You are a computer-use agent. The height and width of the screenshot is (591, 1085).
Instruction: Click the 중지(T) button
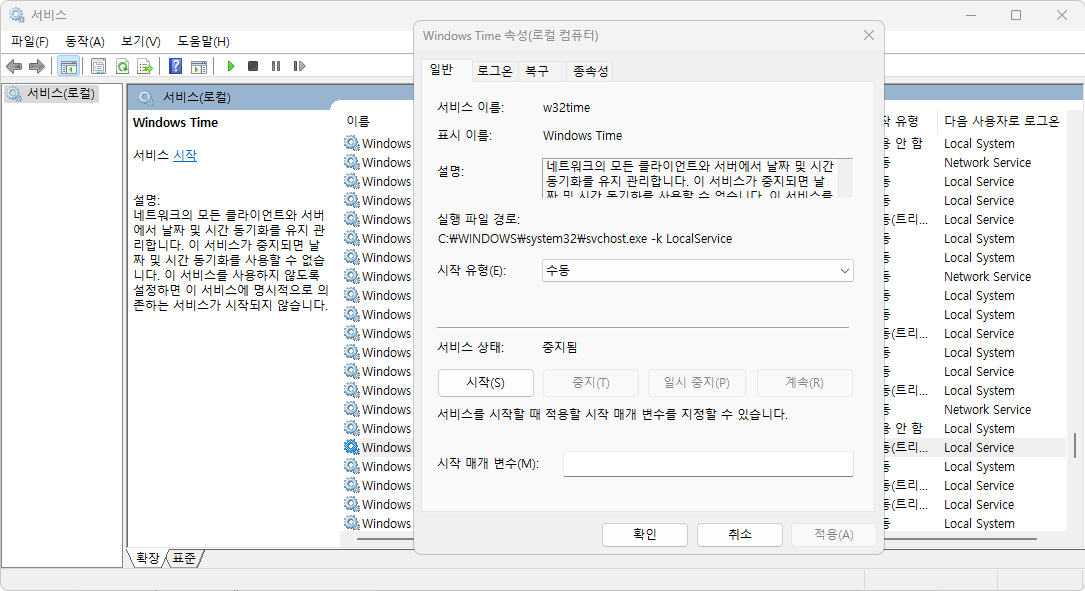591,383
